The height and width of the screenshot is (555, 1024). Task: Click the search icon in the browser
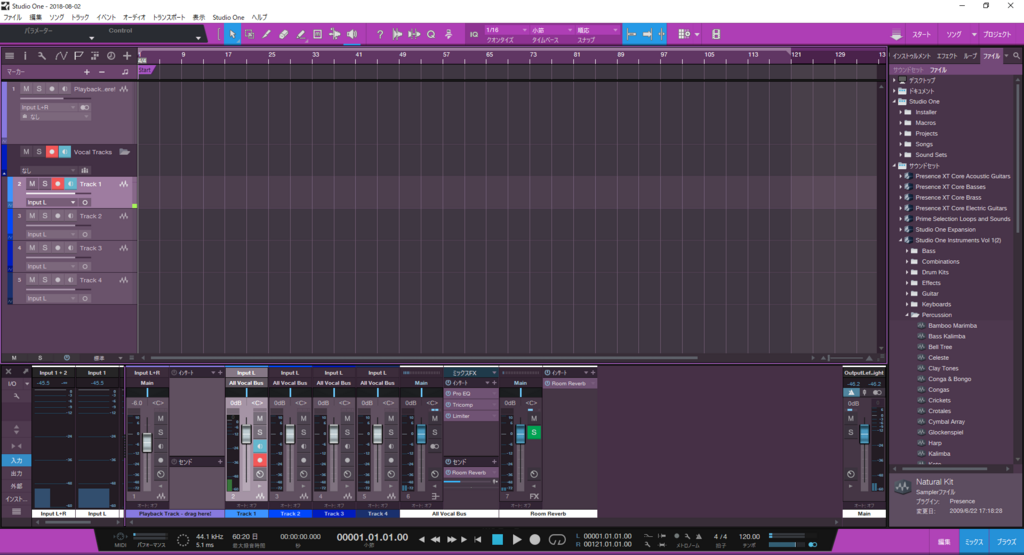(1016, 56)
